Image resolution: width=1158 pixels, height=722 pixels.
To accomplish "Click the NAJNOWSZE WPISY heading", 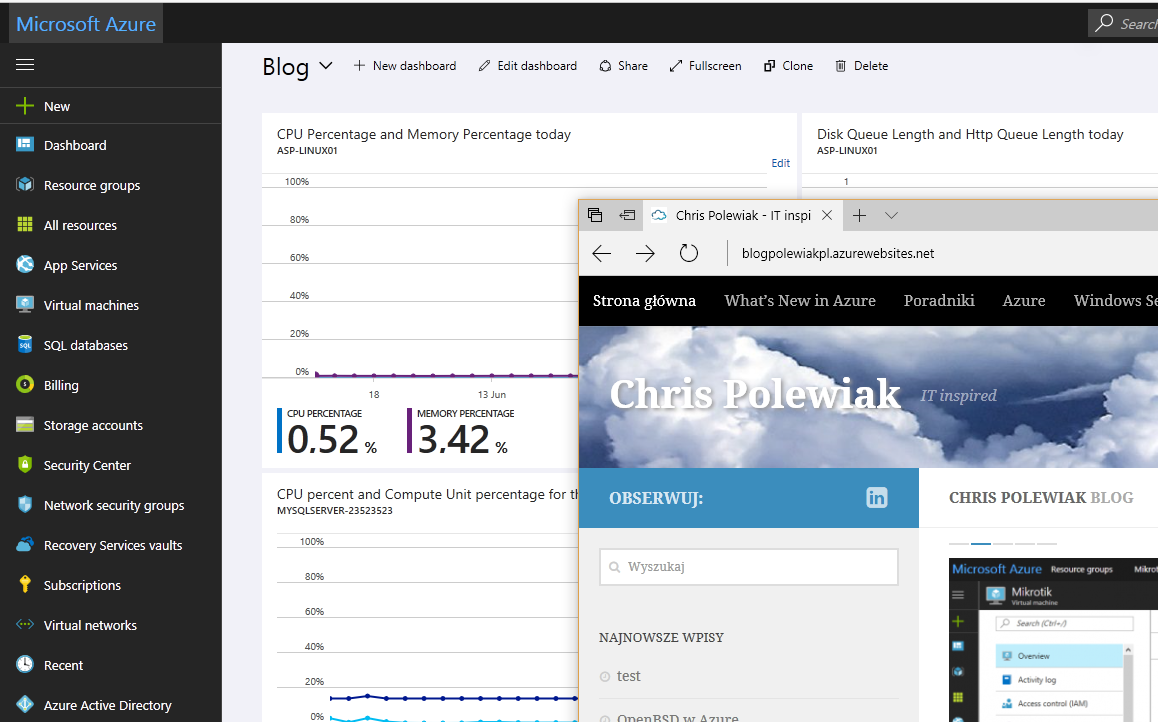I will (661, 637).
